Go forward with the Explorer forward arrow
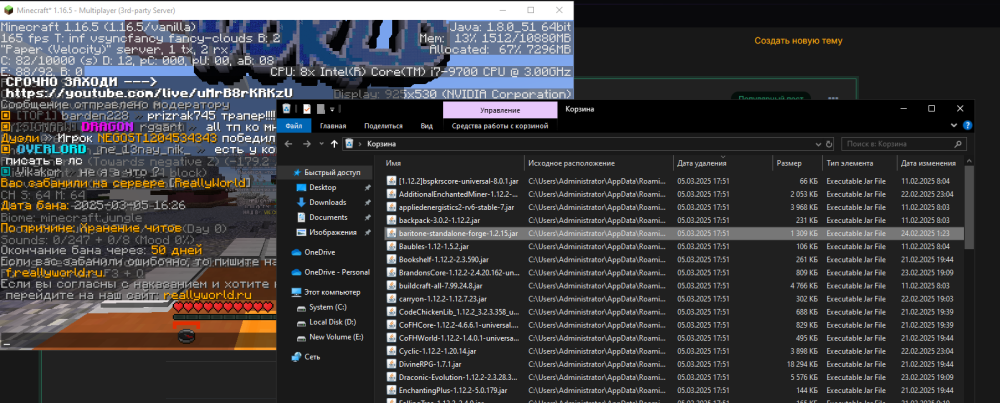 coord(307,144)
